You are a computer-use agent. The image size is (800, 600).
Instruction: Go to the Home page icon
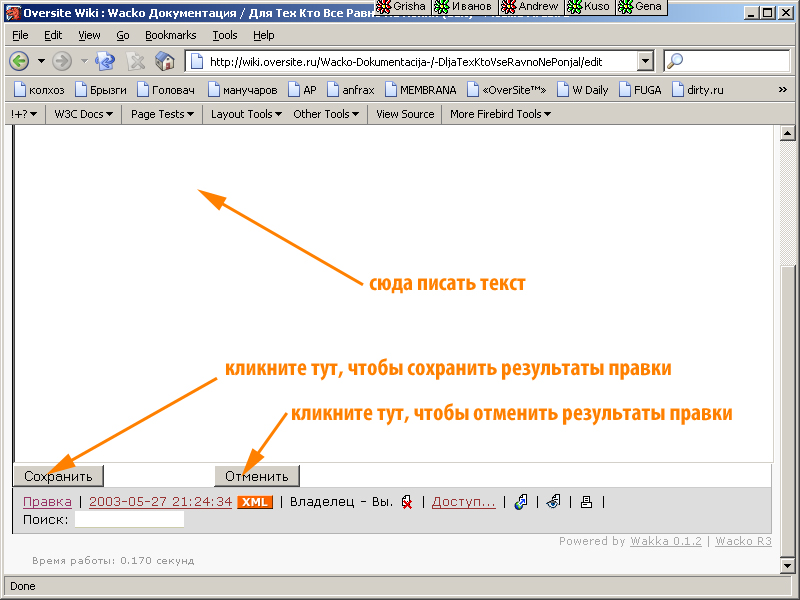coord(165,61)
